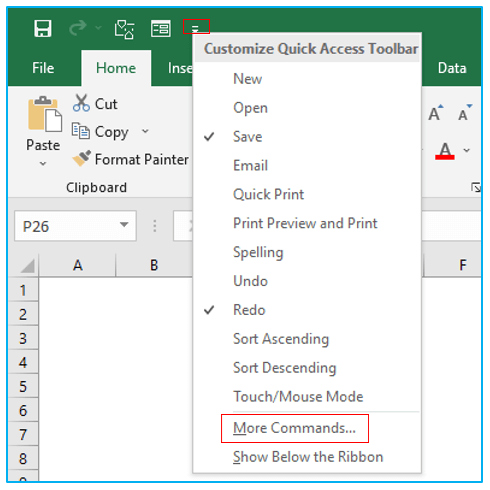The image size is (490, 490).
Task: Enable Touch/Mouse Mode in the menu
Action: click(x=307, y=397)
